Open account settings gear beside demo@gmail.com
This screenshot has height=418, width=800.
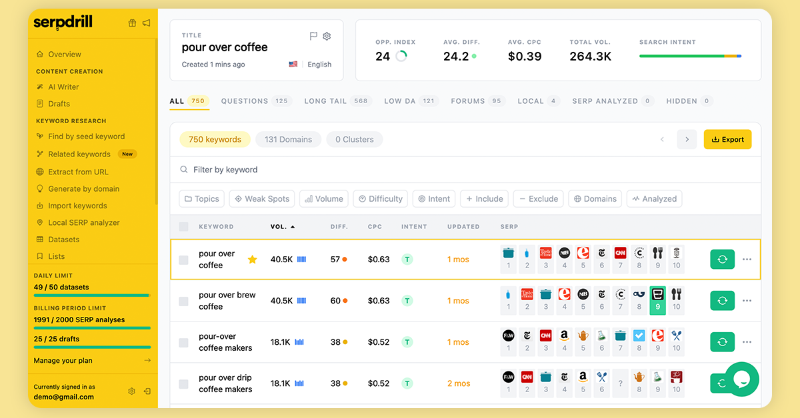(x=132, y=391)
